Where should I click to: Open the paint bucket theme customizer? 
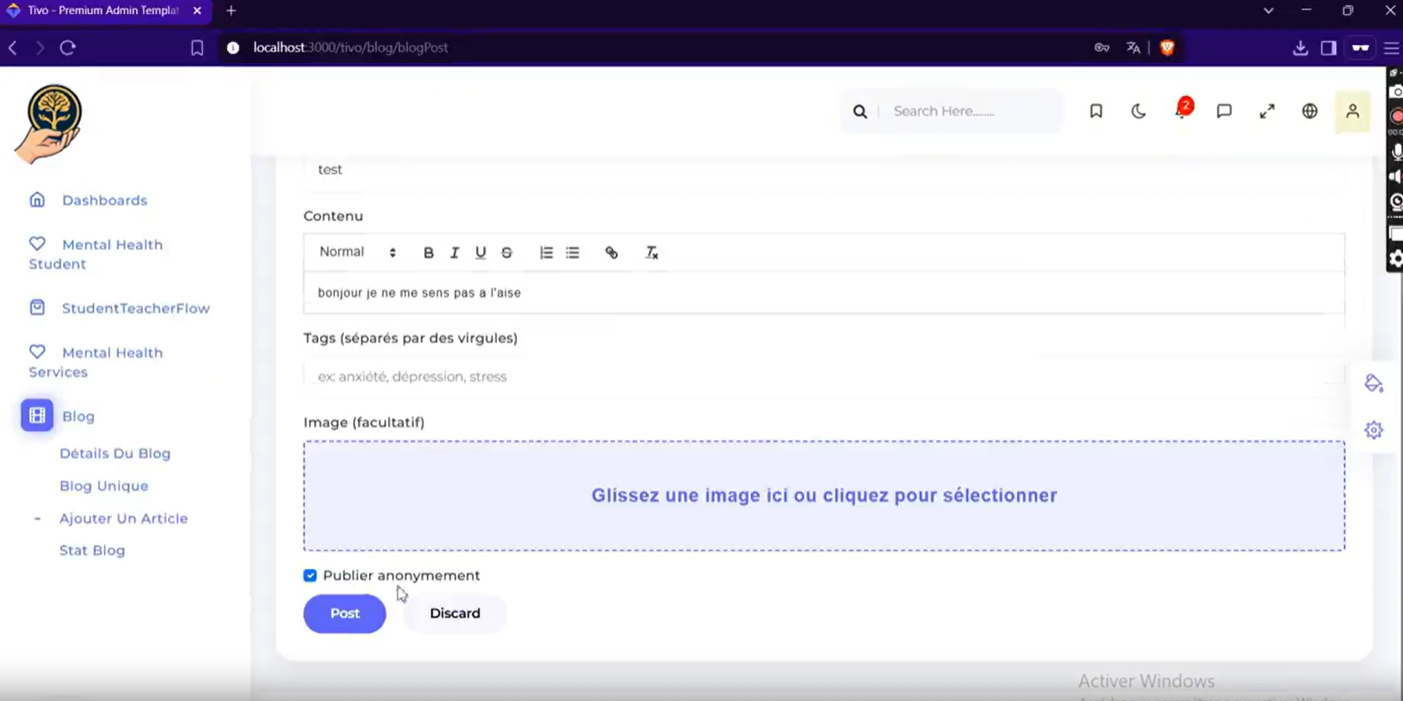[x=1374, y=384]
